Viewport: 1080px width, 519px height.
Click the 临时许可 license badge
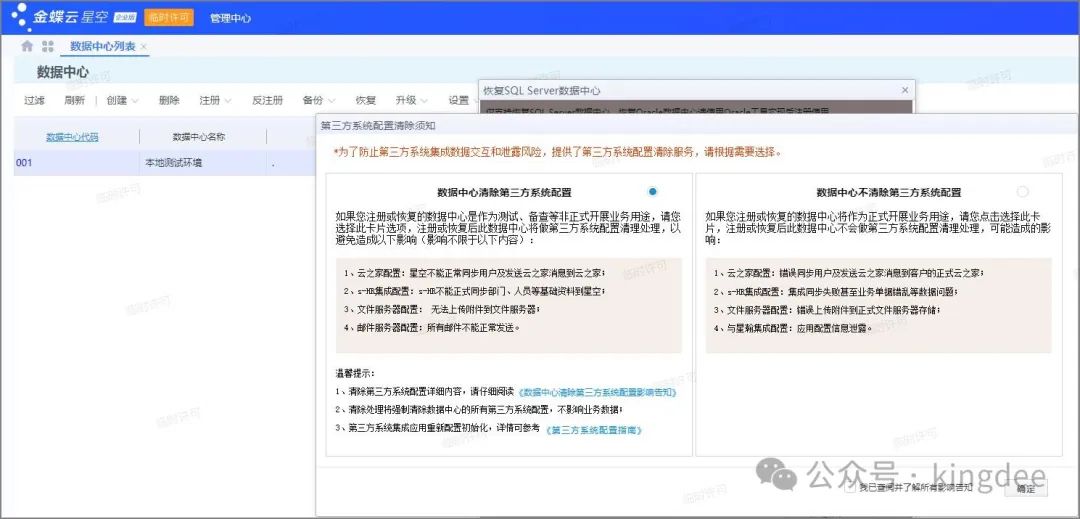point(169,17)
